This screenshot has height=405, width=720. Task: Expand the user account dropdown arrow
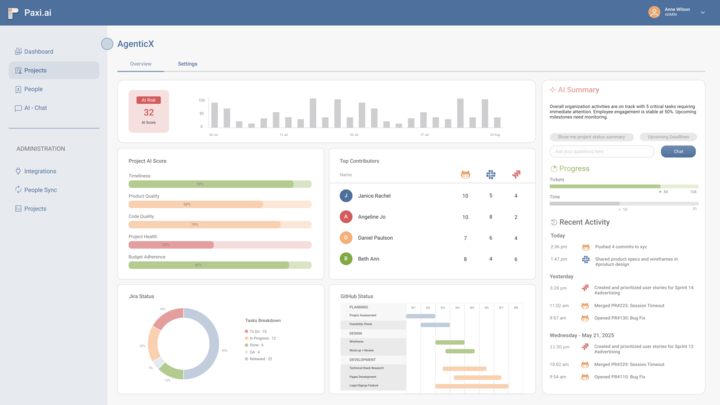(x=702, y=12)
